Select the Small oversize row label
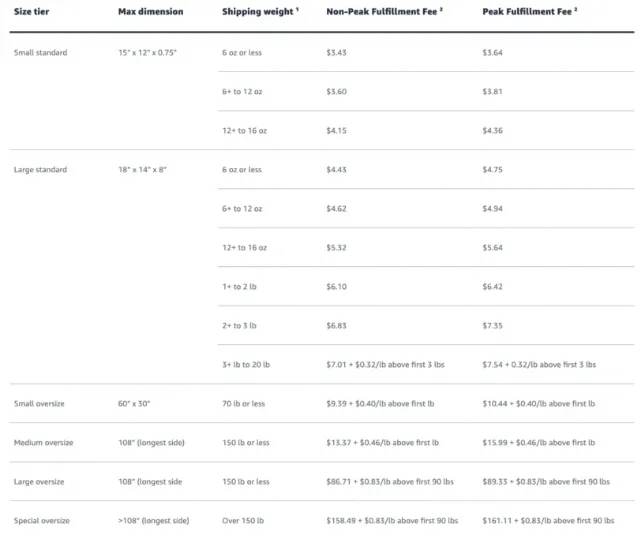Image resolution: width=641 pixels, height=538 pixels. pos(39,404)
